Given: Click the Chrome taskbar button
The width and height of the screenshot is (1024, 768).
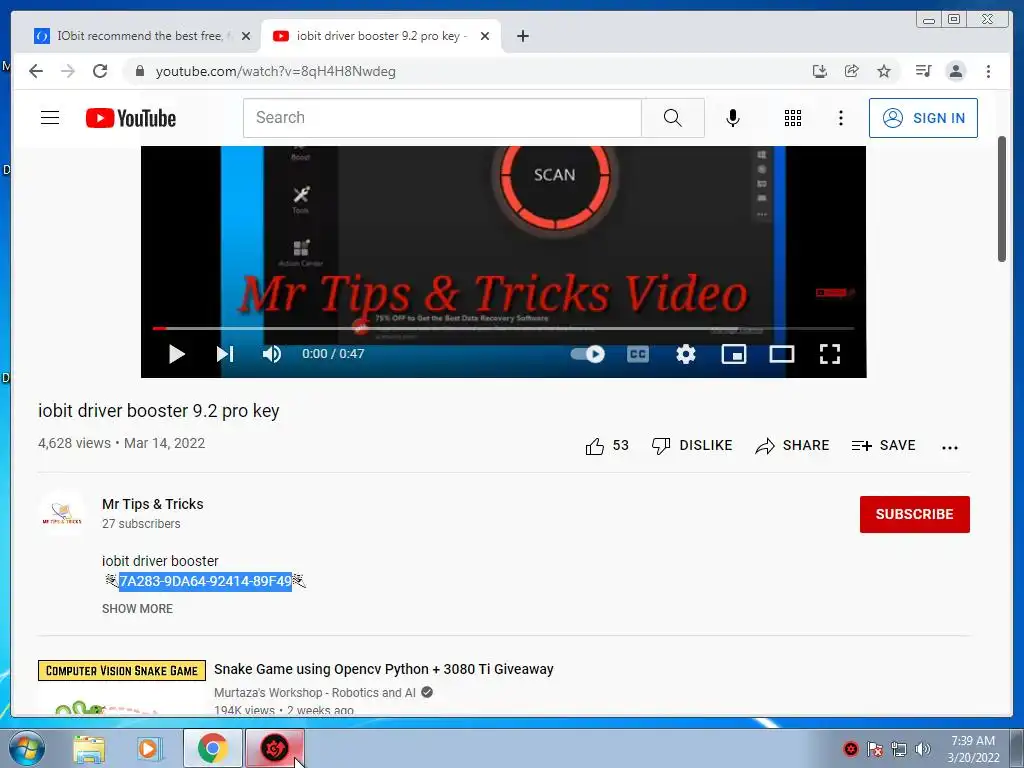Looking at the screenshot, I should pos(212,748).
